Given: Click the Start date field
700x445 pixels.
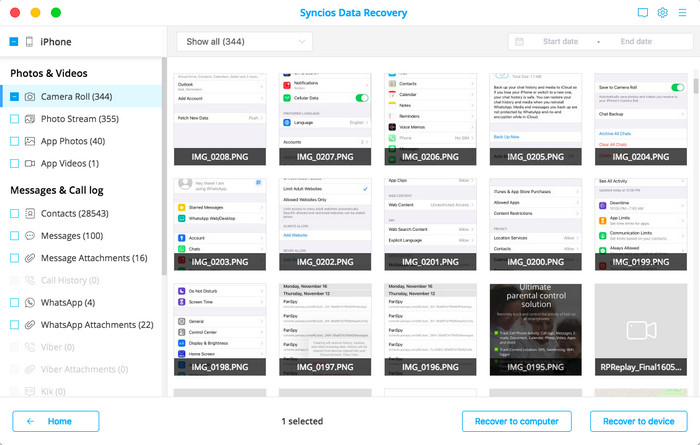Looking at the screenshot, I should (x=560, y=42).
